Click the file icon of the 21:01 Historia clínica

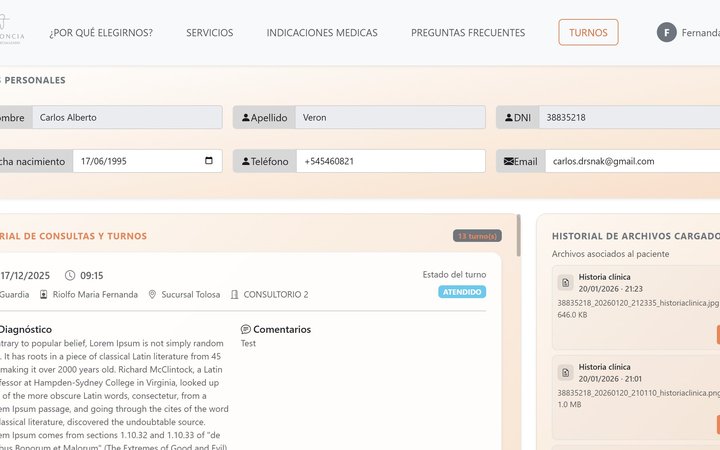tap(565, 372)
